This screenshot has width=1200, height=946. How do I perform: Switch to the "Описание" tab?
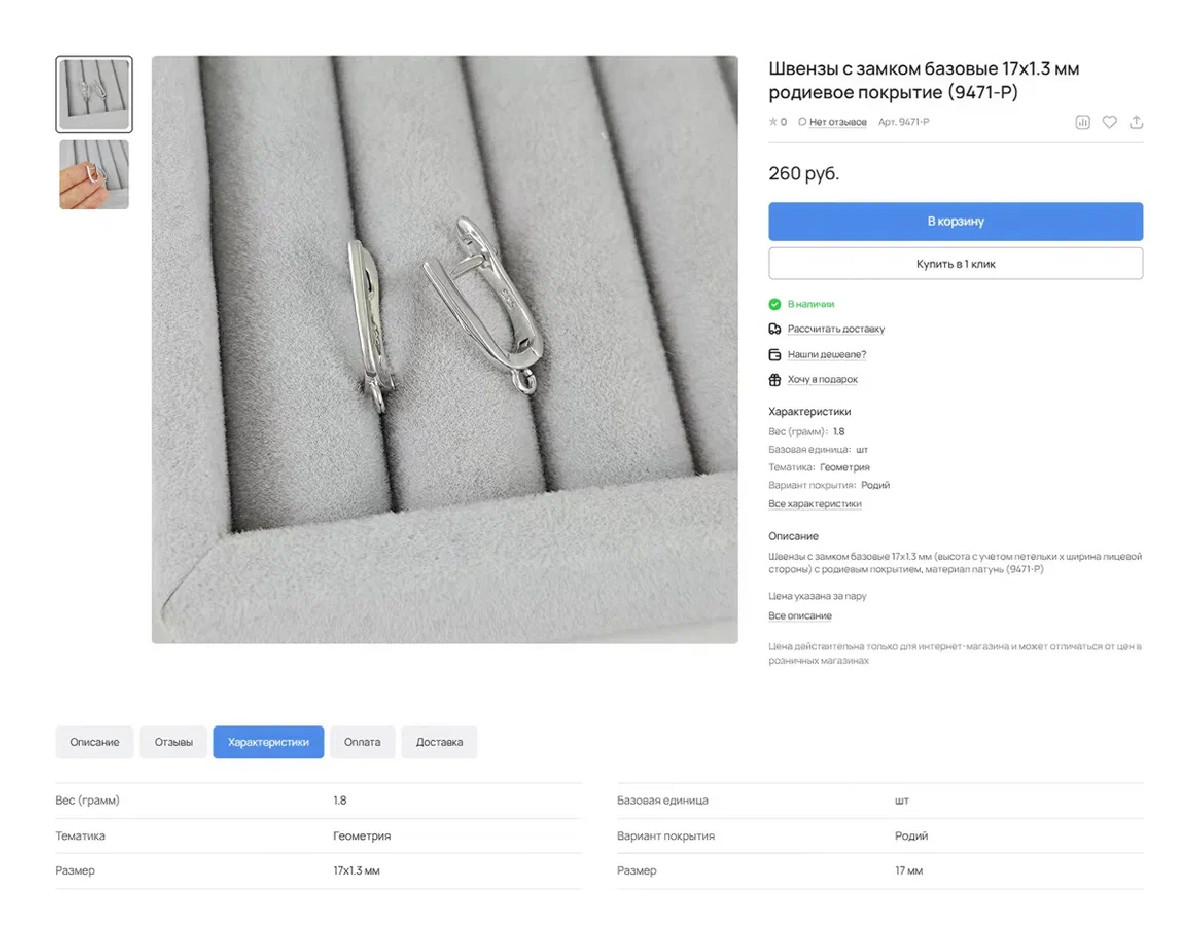tap(95, 742)
